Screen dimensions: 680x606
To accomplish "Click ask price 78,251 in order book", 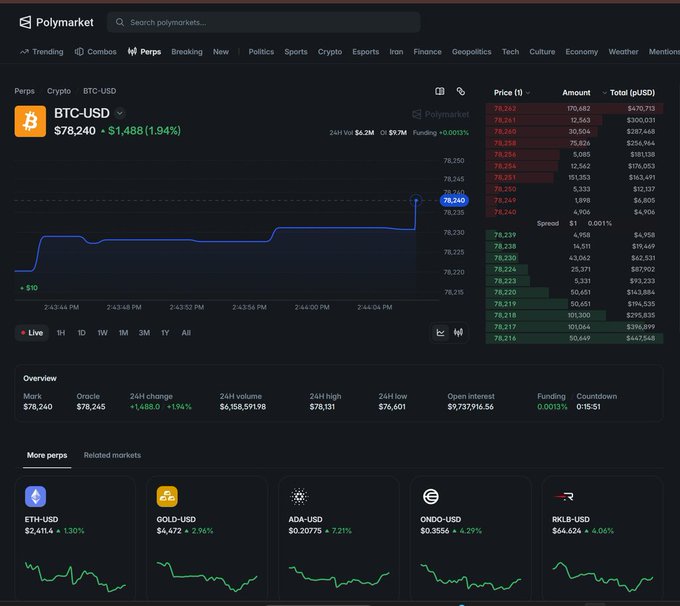I will point(505,177).
